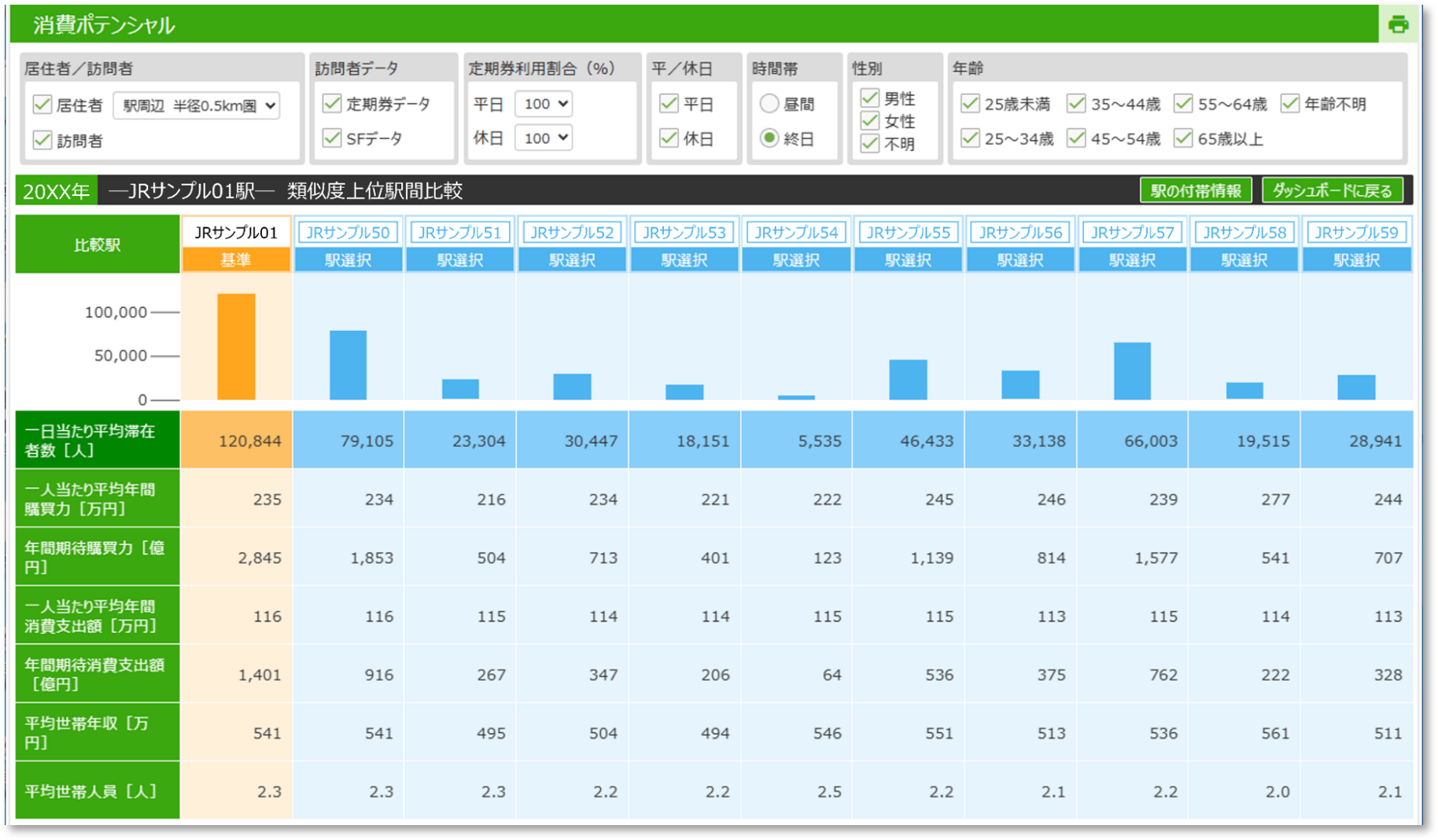The height and width of the screenshot is (840, 1438).
Task: Uncheck 不明 gender checkbox
Action: click(869, 143)
